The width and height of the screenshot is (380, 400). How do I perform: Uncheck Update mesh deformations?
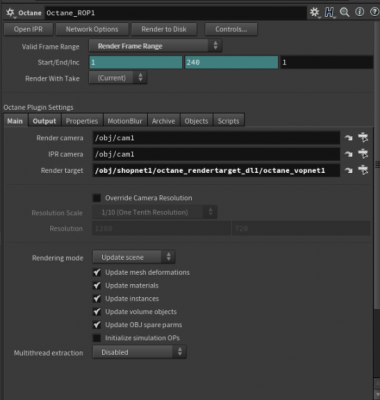[x=97, y=272]
